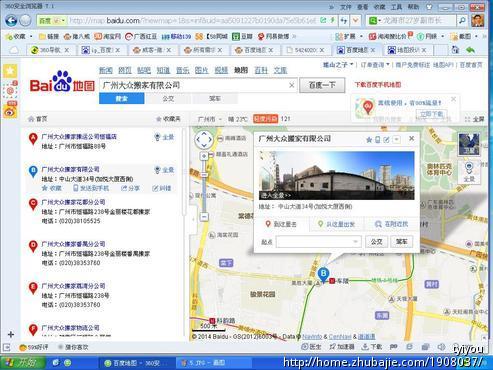
Task: Open the 收藏夹 favorites panel
Action: pyautogui.click(x=168, y=119)
